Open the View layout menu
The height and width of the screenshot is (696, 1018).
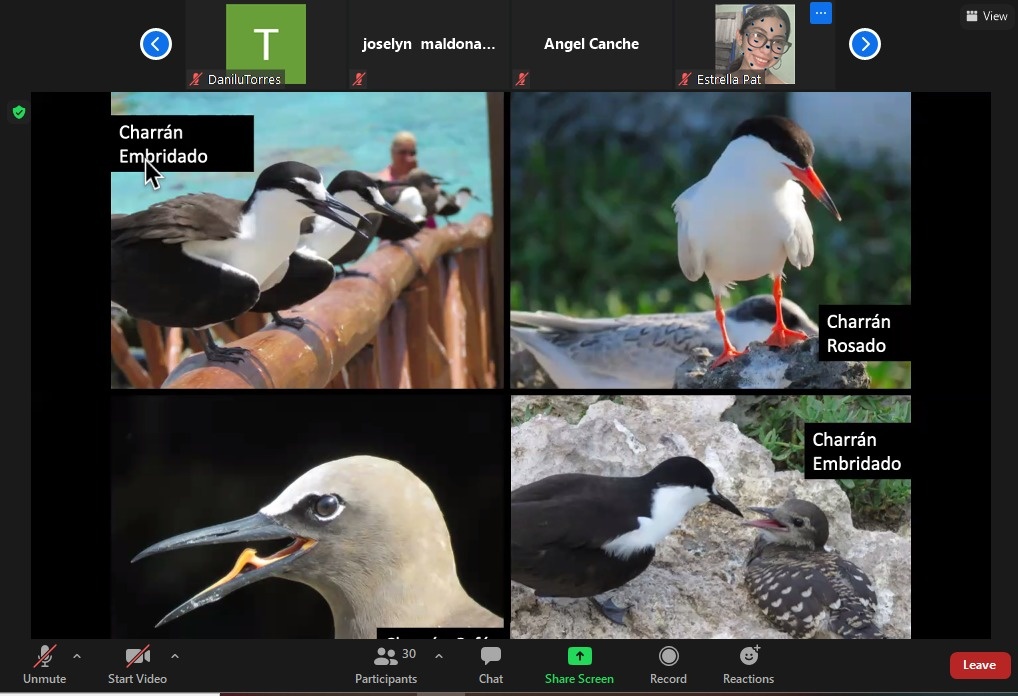point(987,16)
